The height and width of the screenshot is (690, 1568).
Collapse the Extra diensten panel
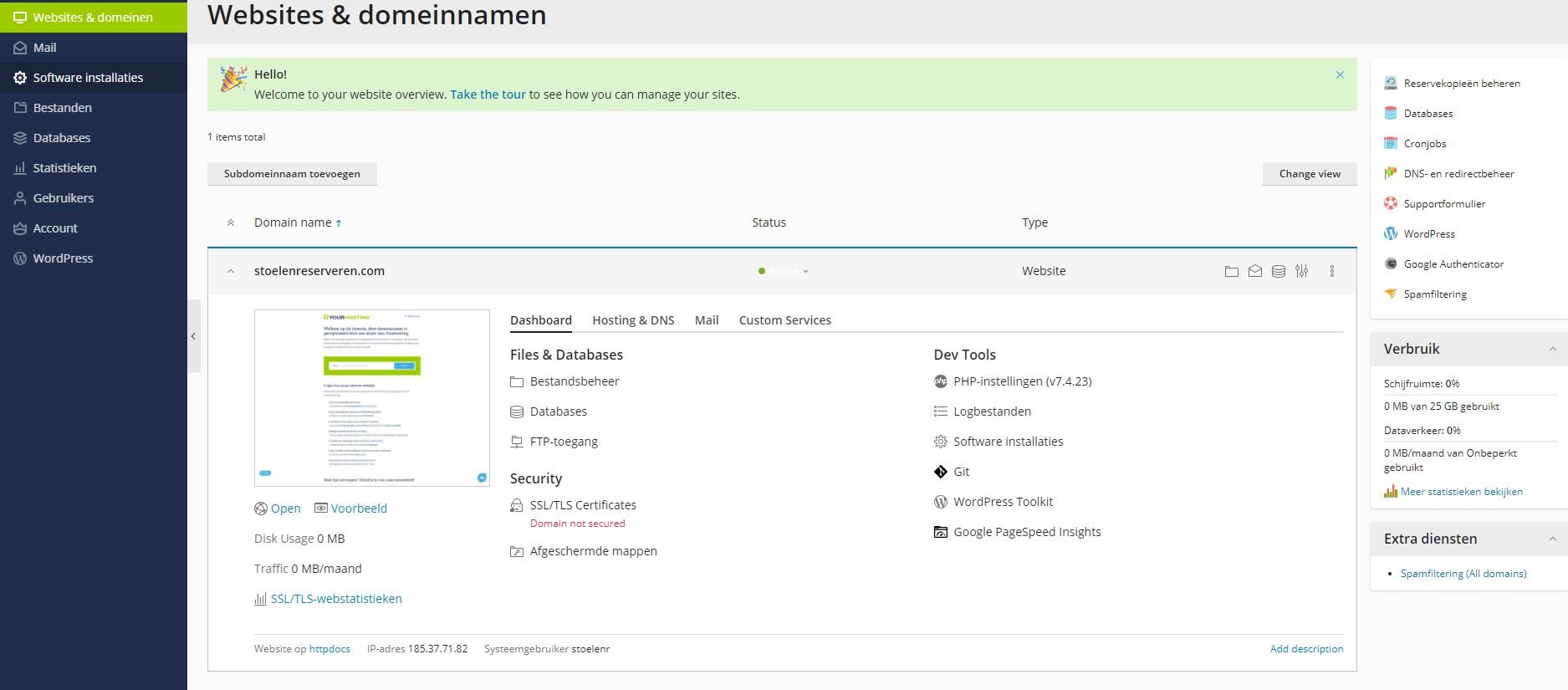pyautogui.click(x=1552, y=539)
